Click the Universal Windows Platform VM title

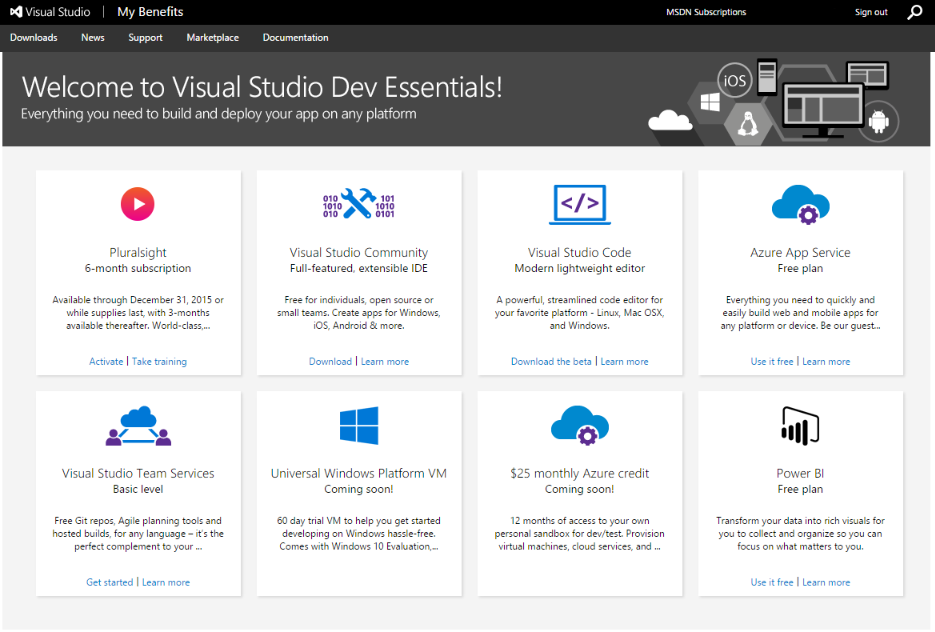(358, 473)
